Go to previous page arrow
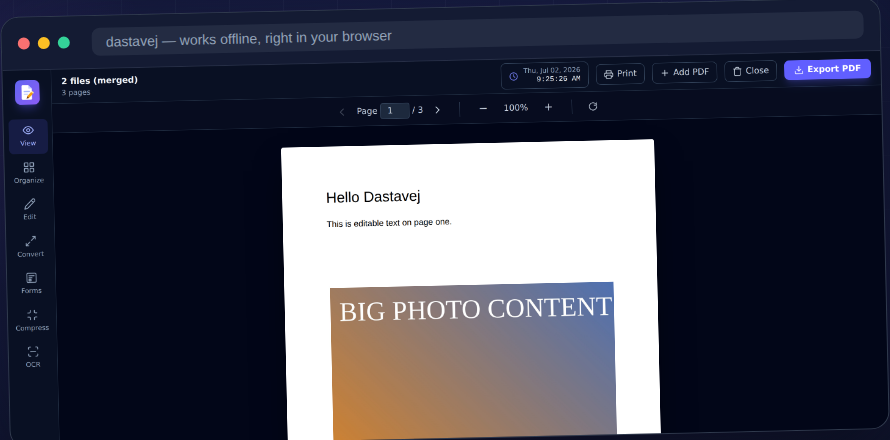This screenshot has width=890, height=440. coord(342,112)
